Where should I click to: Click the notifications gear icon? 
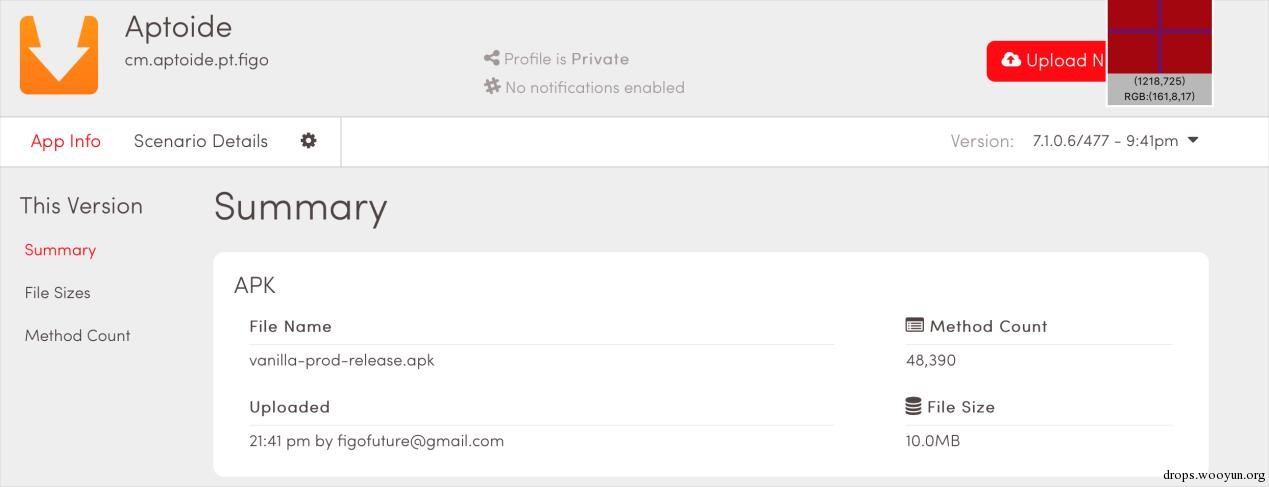(492, 87)
